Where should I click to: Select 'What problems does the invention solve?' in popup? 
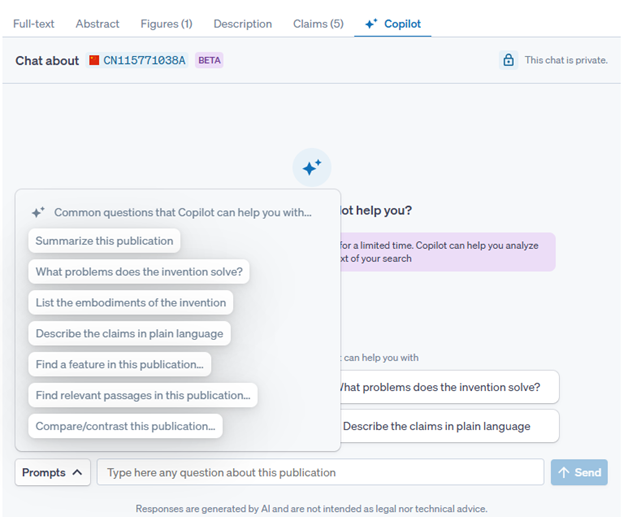click(139, 271)
